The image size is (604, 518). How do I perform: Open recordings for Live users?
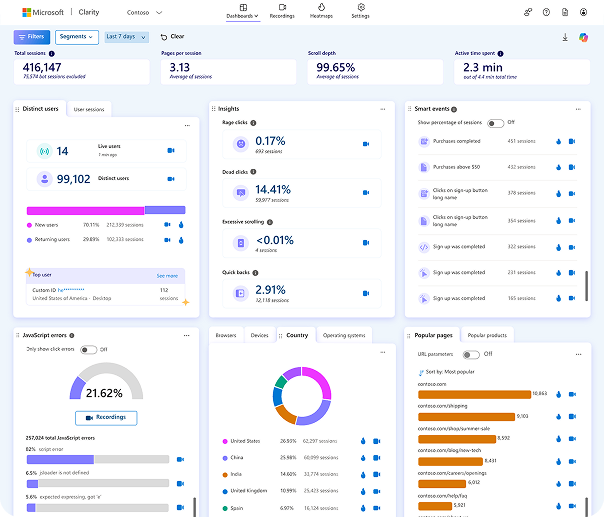[x=170, y=151]
